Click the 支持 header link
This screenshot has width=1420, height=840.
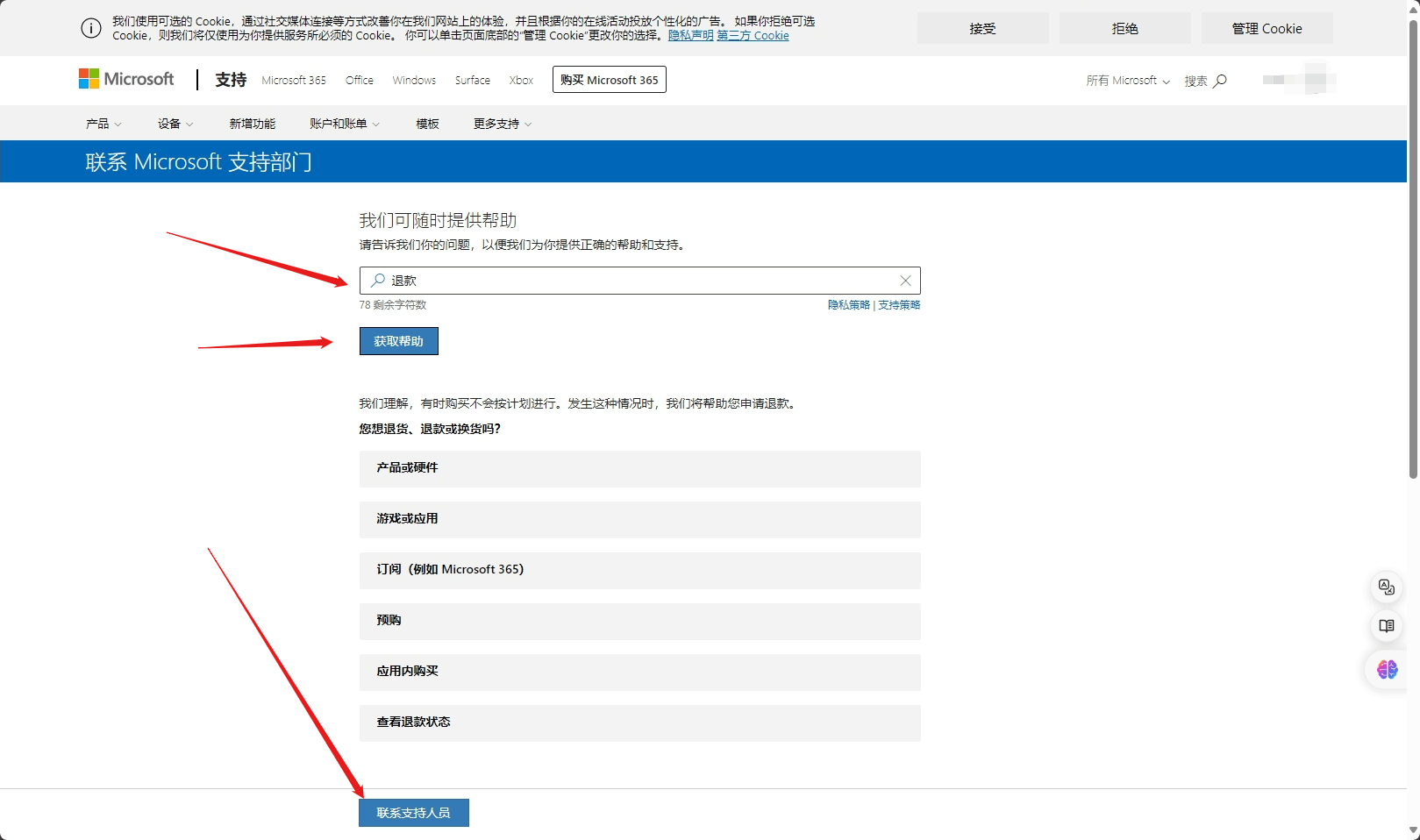(231, 80)
